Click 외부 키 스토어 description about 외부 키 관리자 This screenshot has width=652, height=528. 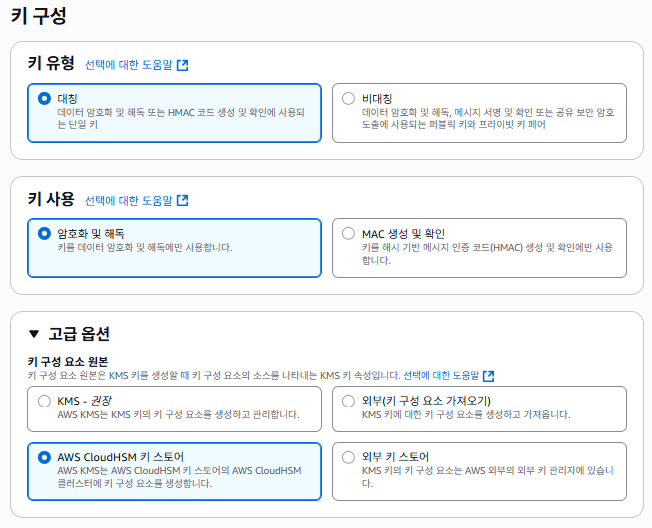coord(488,477)
